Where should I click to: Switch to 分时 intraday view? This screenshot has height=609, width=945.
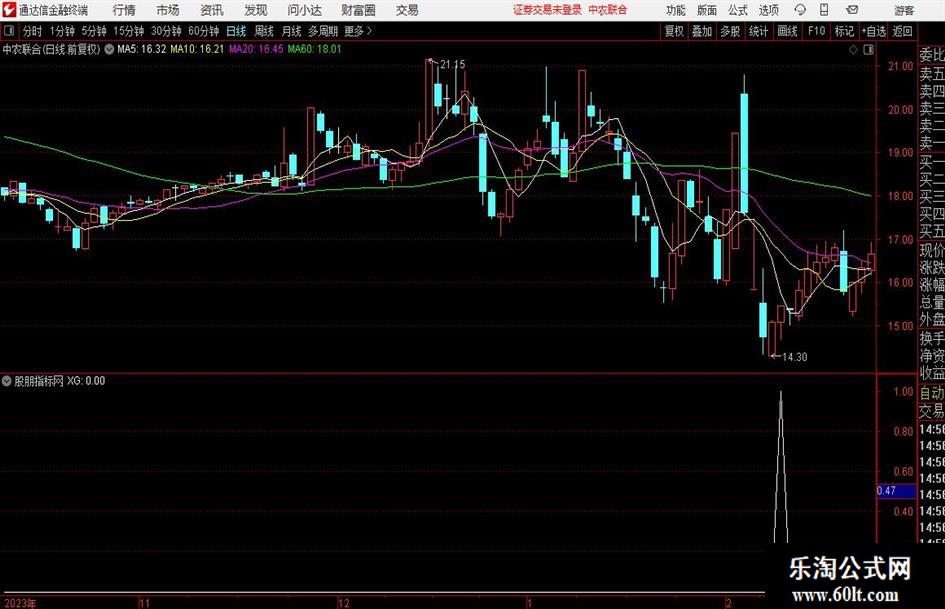33,31
